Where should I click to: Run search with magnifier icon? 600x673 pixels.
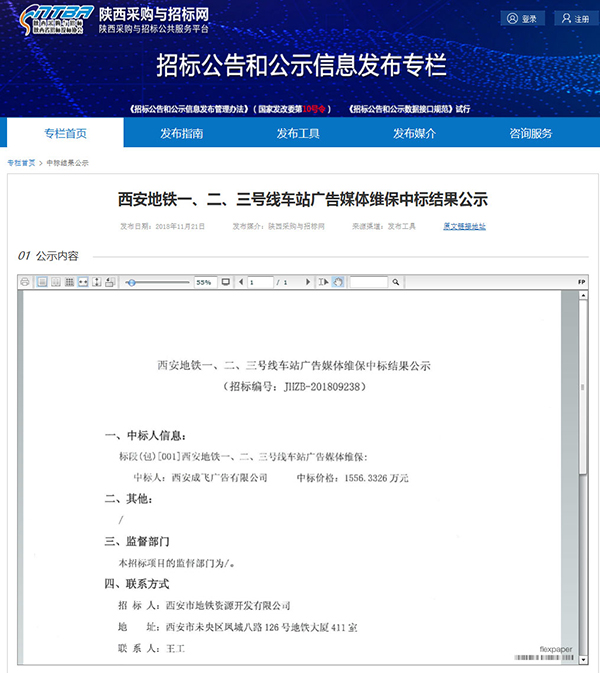396,282
